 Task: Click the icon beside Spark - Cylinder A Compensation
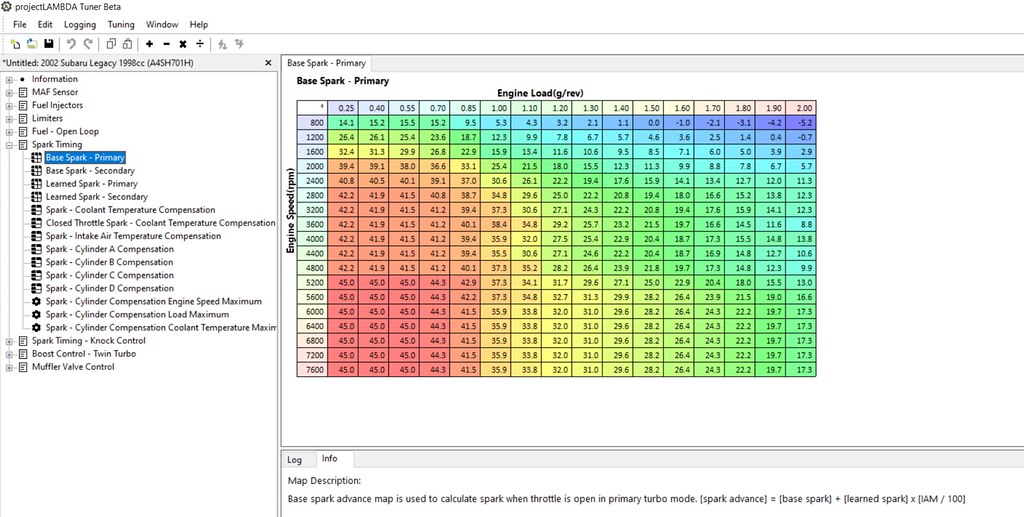coord(37,249)
